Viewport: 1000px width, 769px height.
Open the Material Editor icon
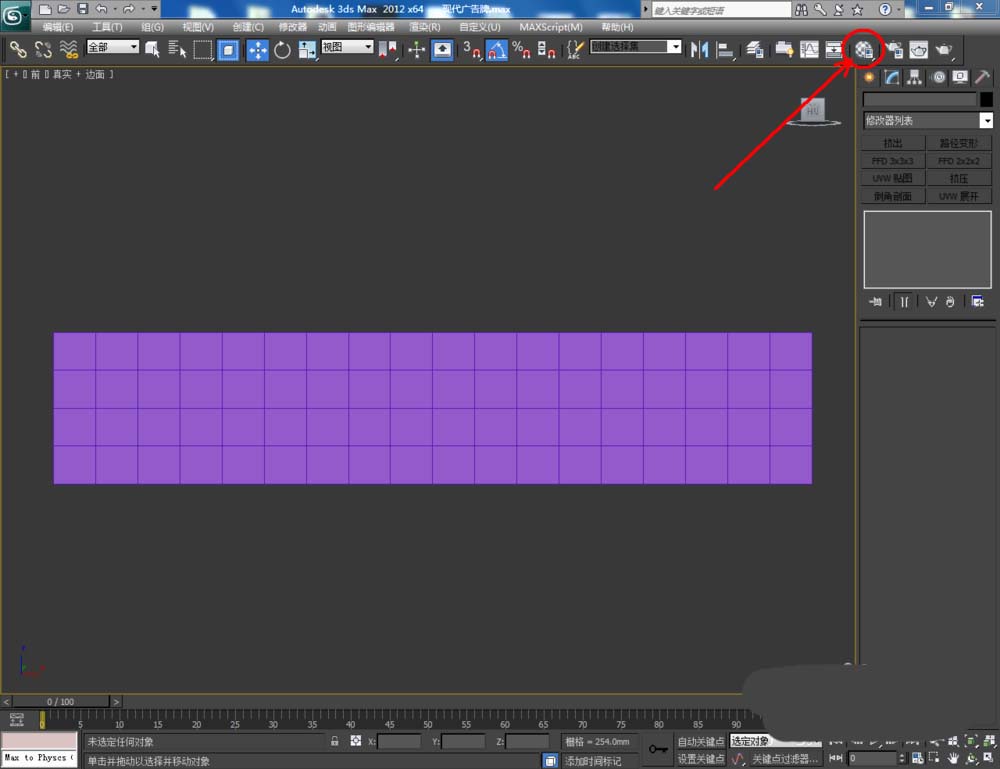coord(864,50)
